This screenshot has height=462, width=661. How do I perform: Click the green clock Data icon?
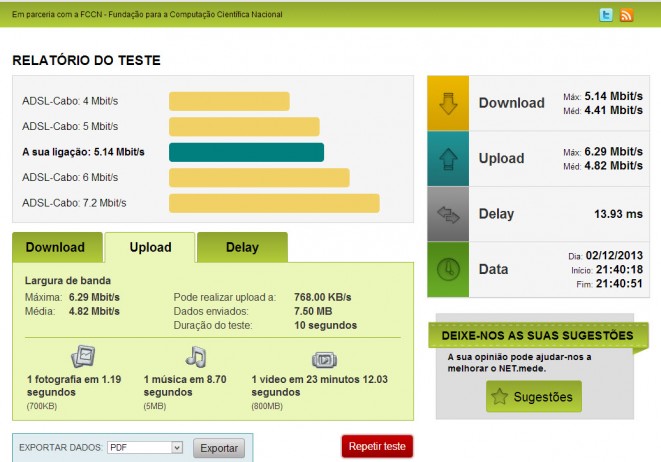coord(448,269)
